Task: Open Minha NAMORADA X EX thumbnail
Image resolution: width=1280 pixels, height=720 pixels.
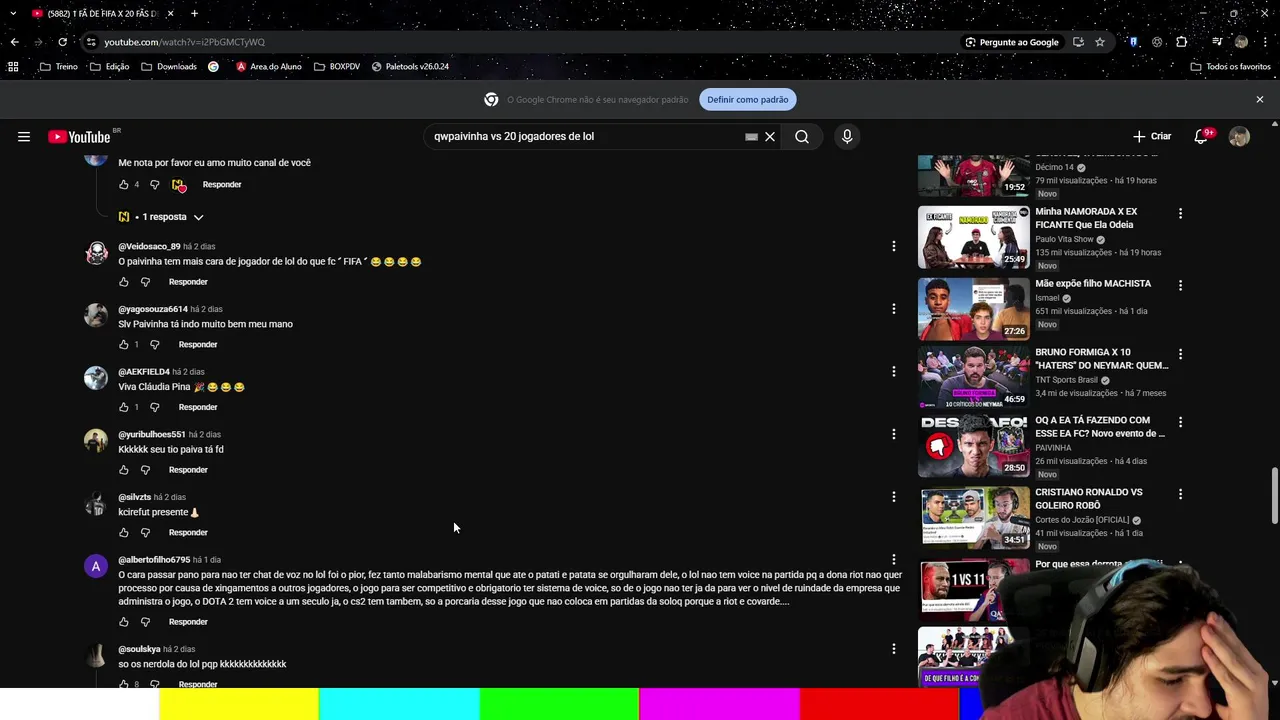Action: point(973,237)
